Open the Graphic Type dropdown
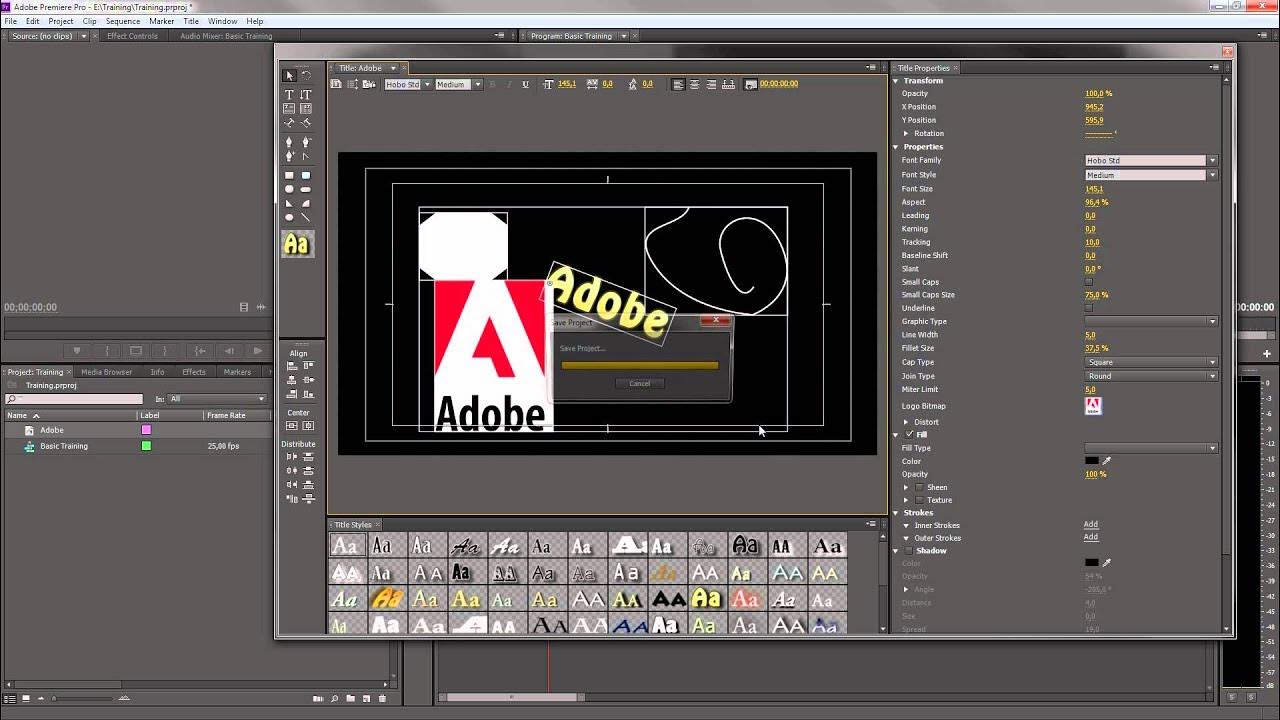This screenshot has height=720, width=1280. [x=1151, y=321]
